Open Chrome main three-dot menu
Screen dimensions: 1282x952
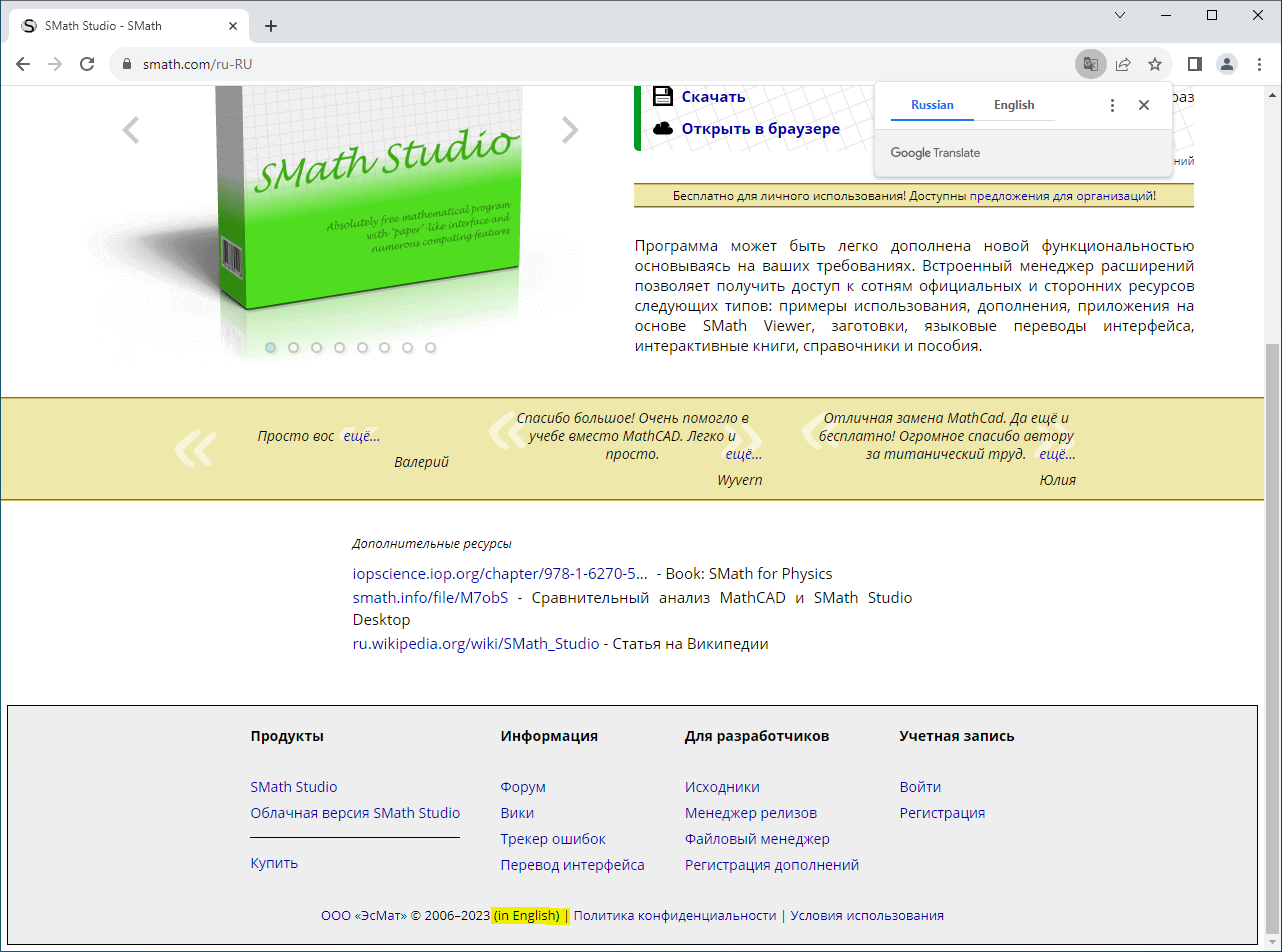tap(1259, 64)
